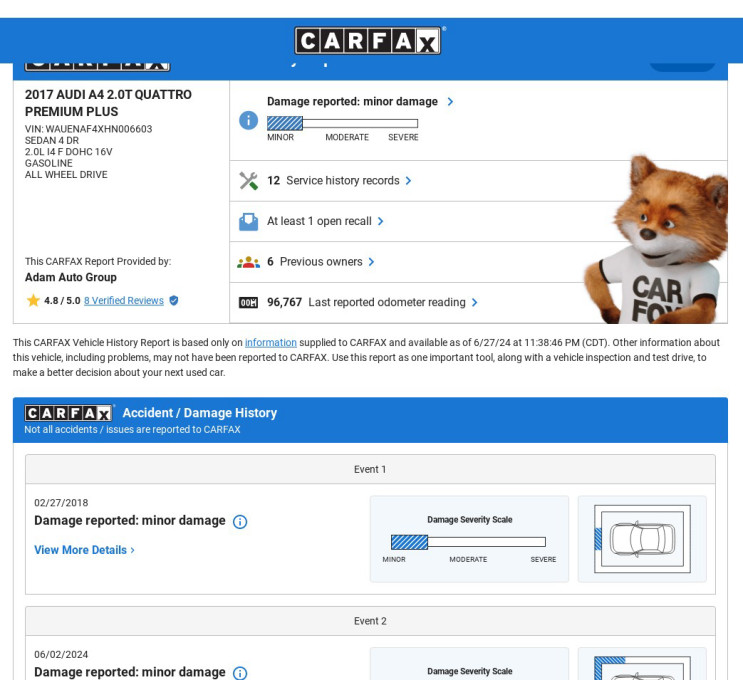Click the top summary damage severity bar
This screenshot has width=743, height=680.
[x=342, y=123]
